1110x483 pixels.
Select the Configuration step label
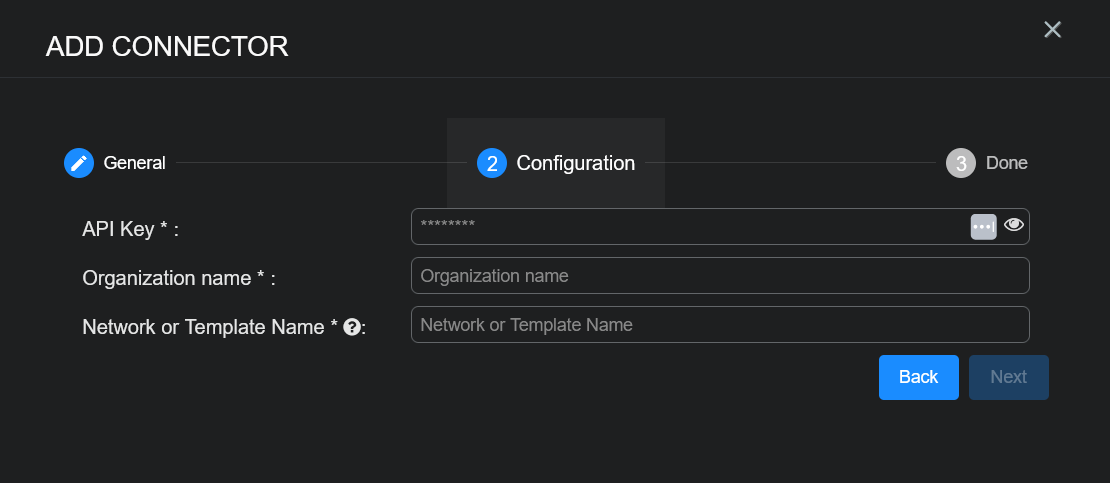575,163
